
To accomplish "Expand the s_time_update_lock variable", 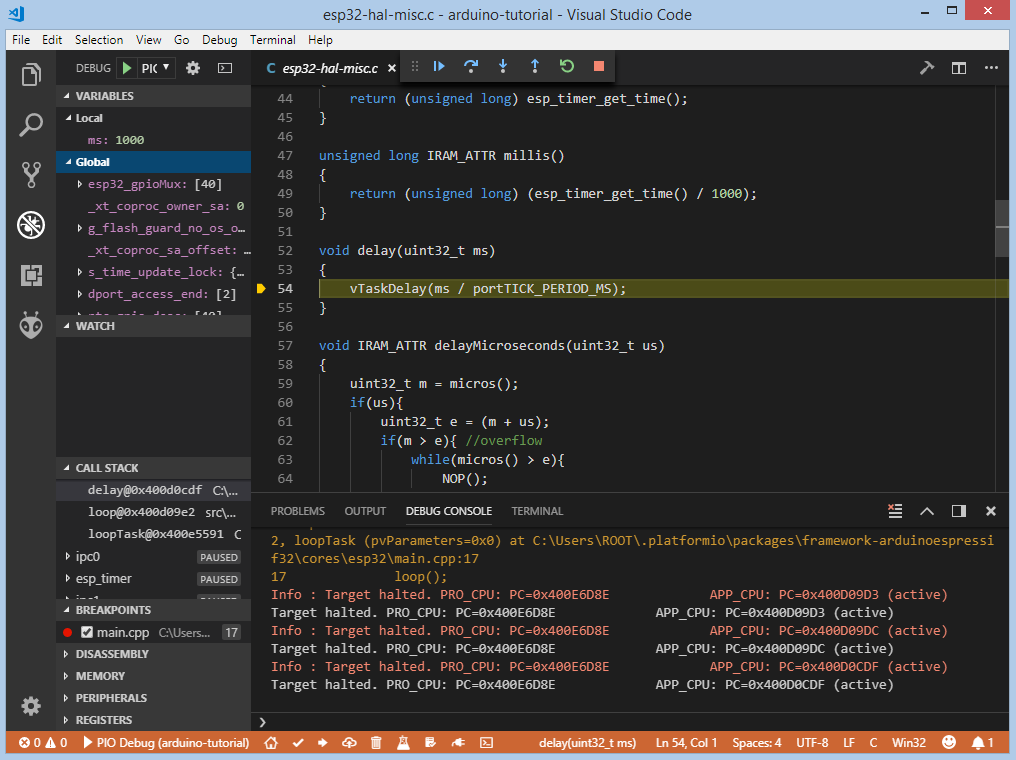I will [79, 272].
